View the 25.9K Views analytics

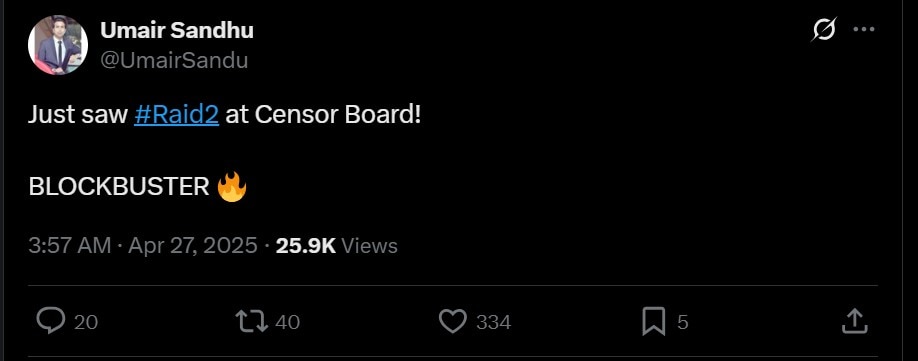[x=337, y=246]
